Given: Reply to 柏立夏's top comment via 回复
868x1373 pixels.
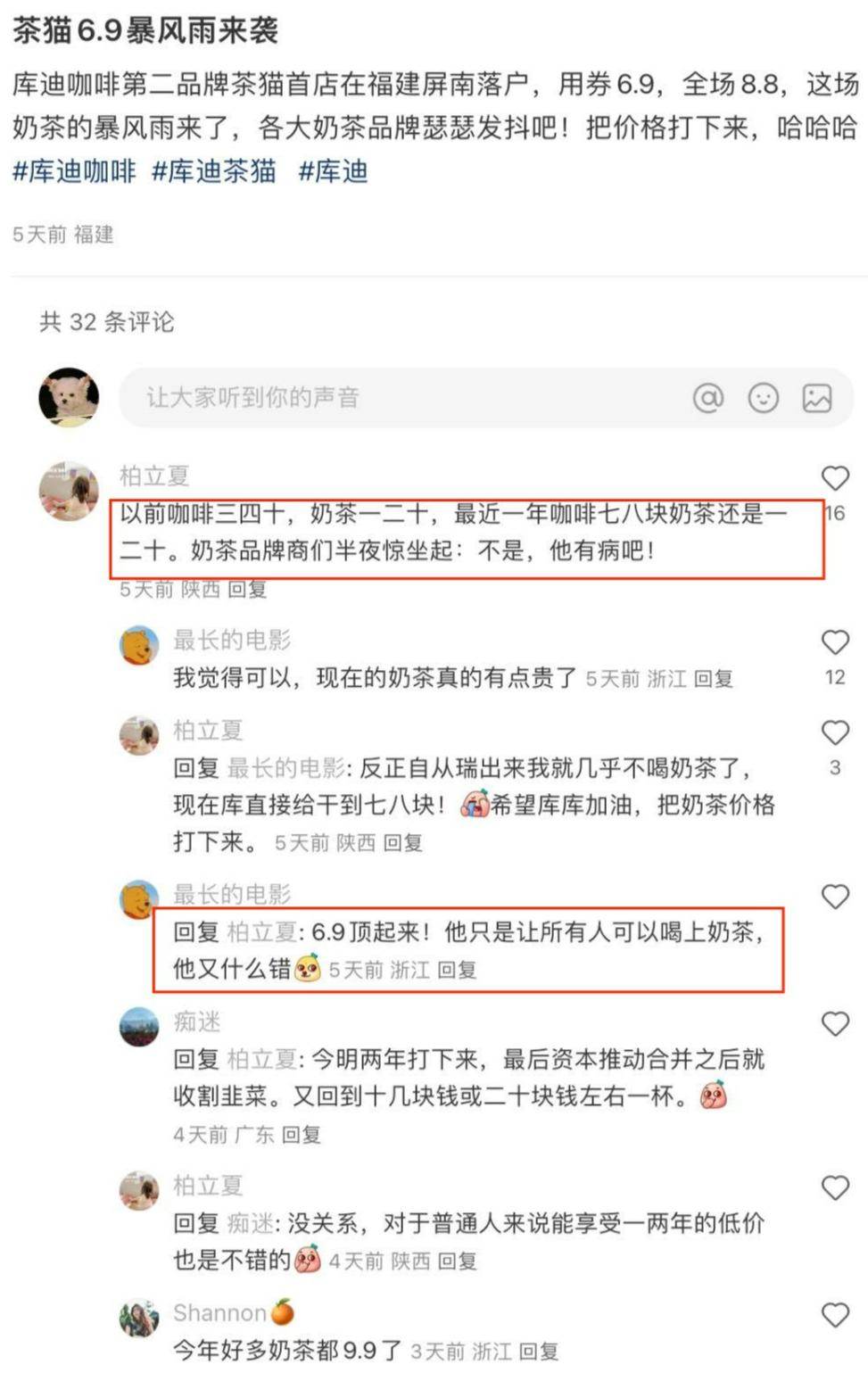Looking at the screenshot, I should (x=247, y=589).
